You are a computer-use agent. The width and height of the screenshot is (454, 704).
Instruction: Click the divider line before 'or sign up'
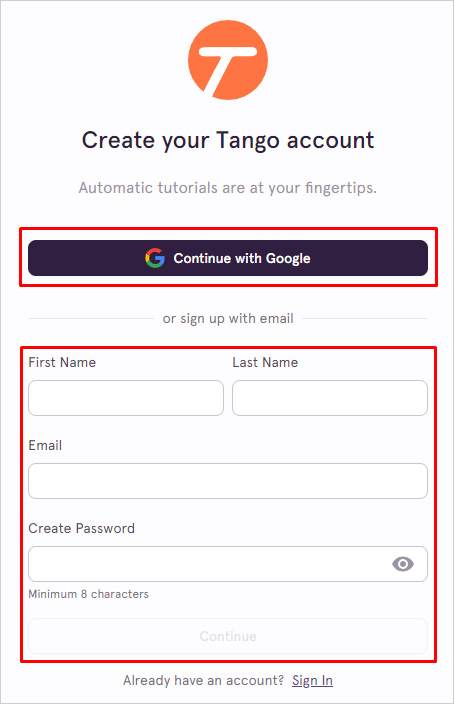(91, 319)
